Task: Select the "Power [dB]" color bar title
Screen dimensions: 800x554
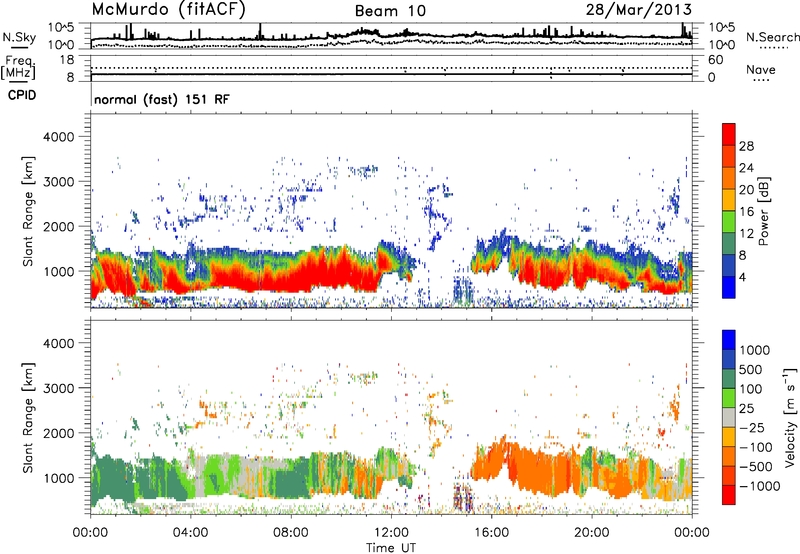Action: tap(763, 211)
